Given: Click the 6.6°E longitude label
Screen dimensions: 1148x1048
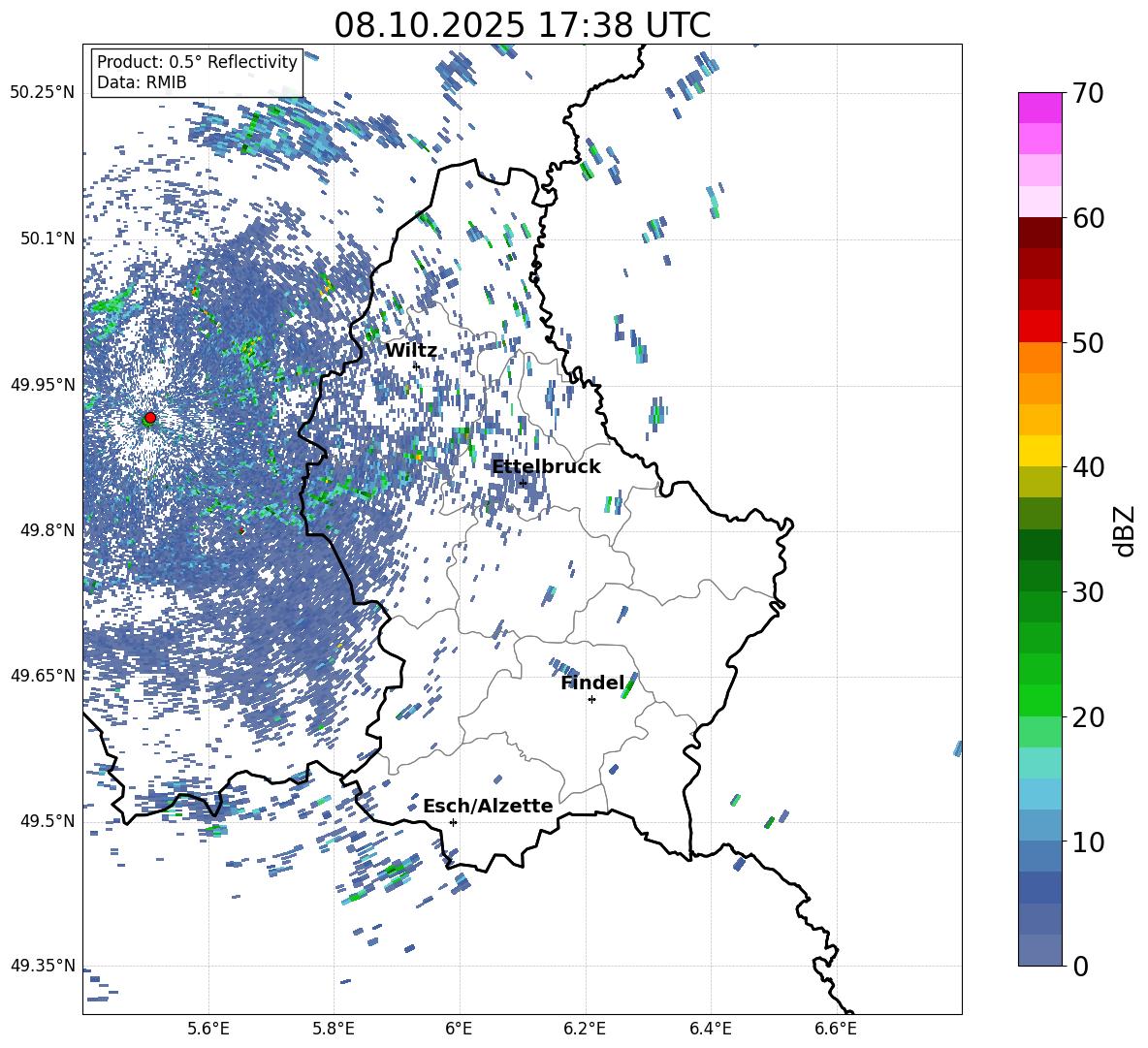Looking at the screenshot, I should click(x=836, y=1029).
